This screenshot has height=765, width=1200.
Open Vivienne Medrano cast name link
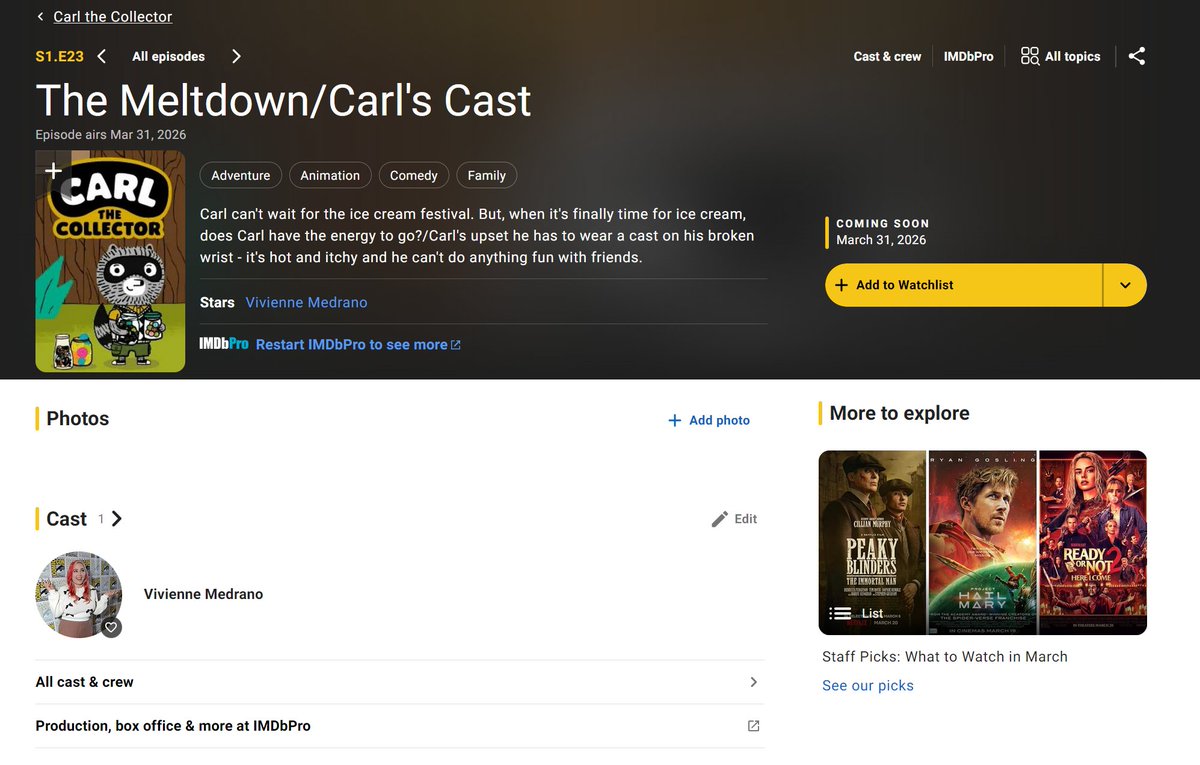tap(203, 594)
